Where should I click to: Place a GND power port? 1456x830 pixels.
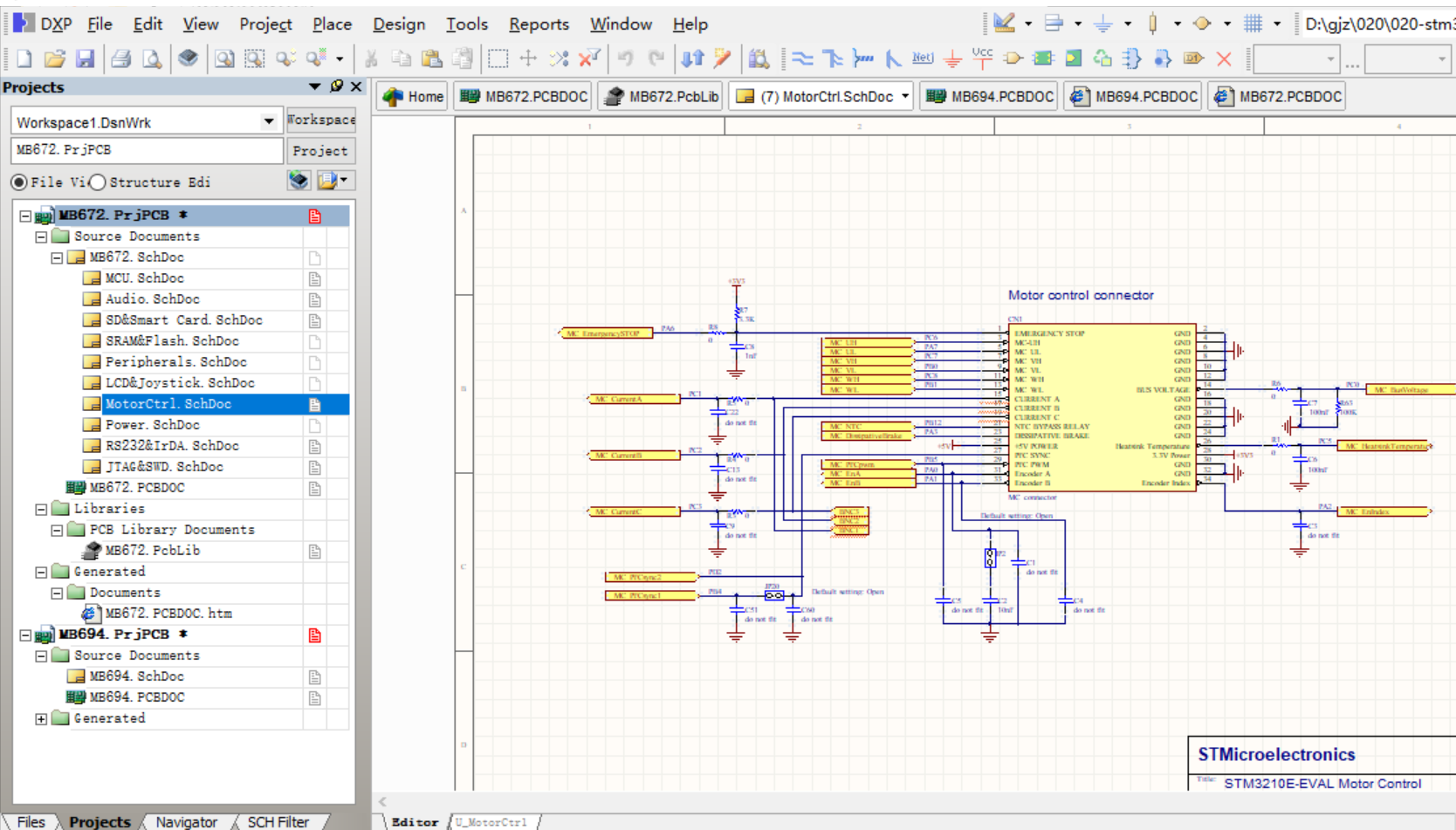952,58
